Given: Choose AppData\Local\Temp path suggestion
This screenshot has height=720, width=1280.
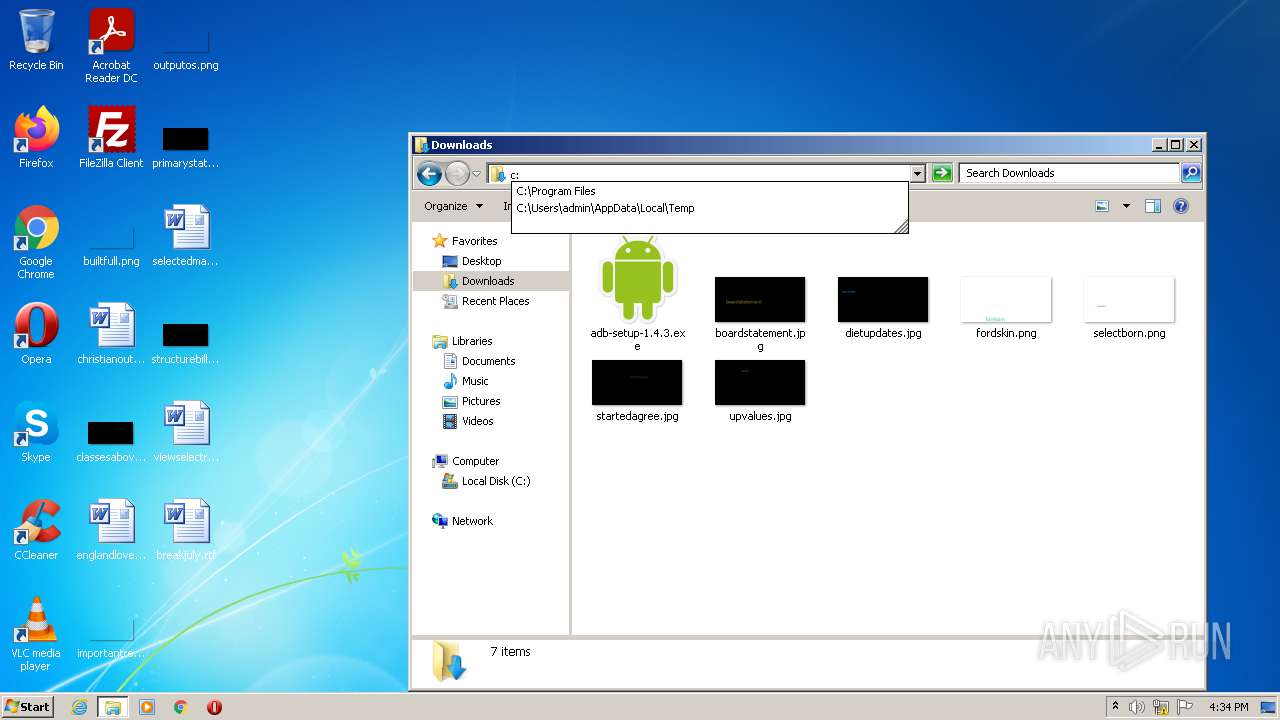Looking at the screenshot, I should [709, 208].
